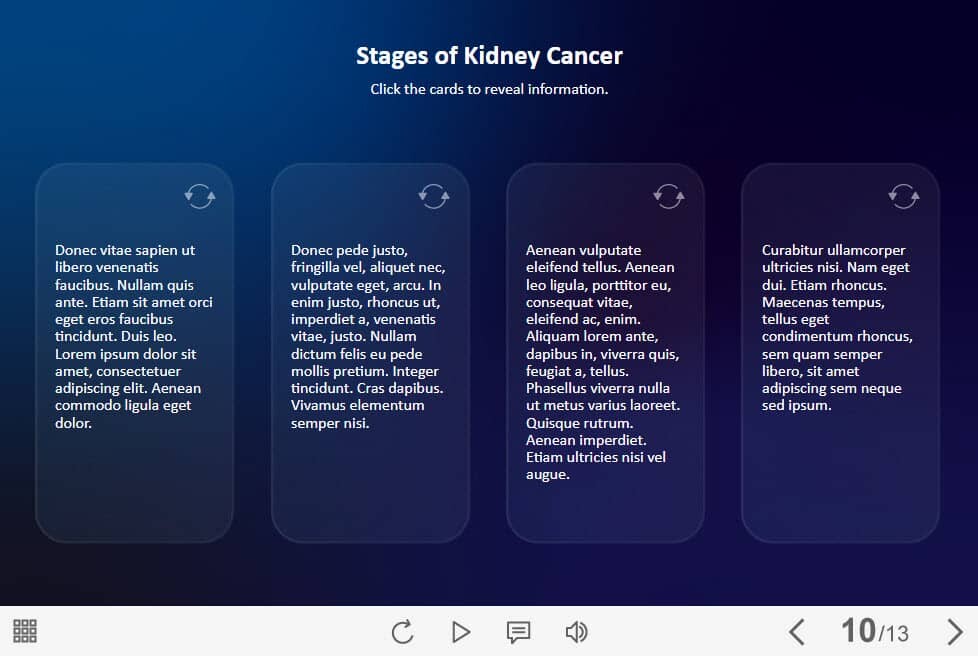This screenshot has height=656, width=978.
Task: Click the flip icon on the first card
Action: (x=200, y=196)
